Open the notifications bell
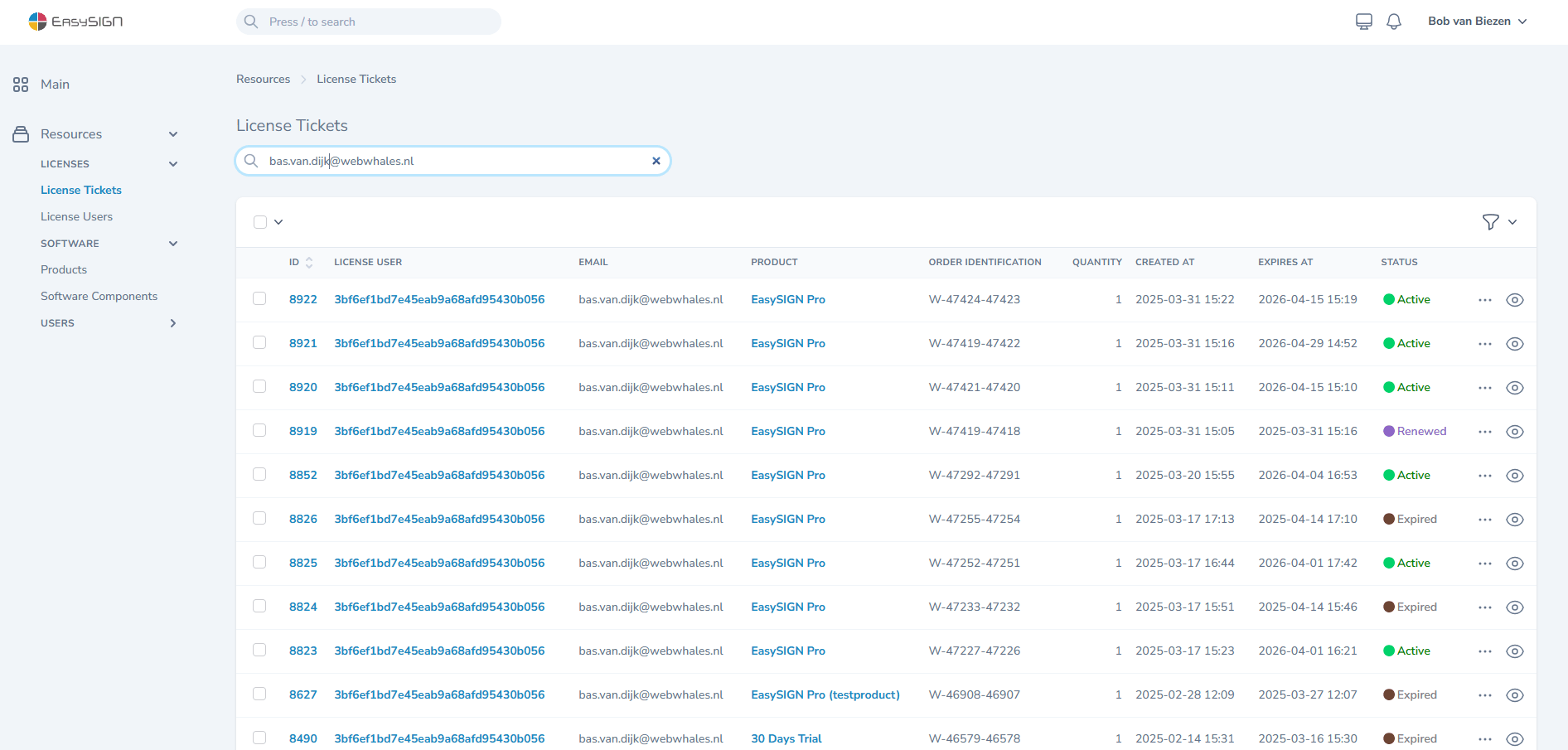1568x750 pixels. 1394,22
